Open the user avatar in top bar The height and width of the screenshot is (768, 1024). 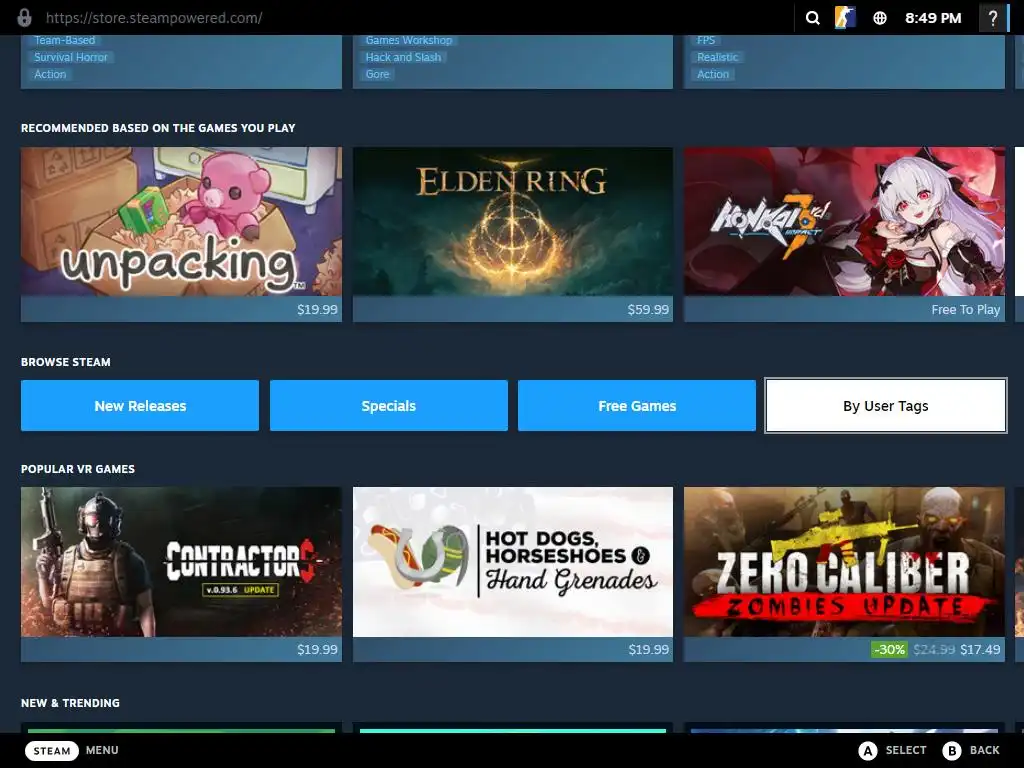[x=845, y=18]
